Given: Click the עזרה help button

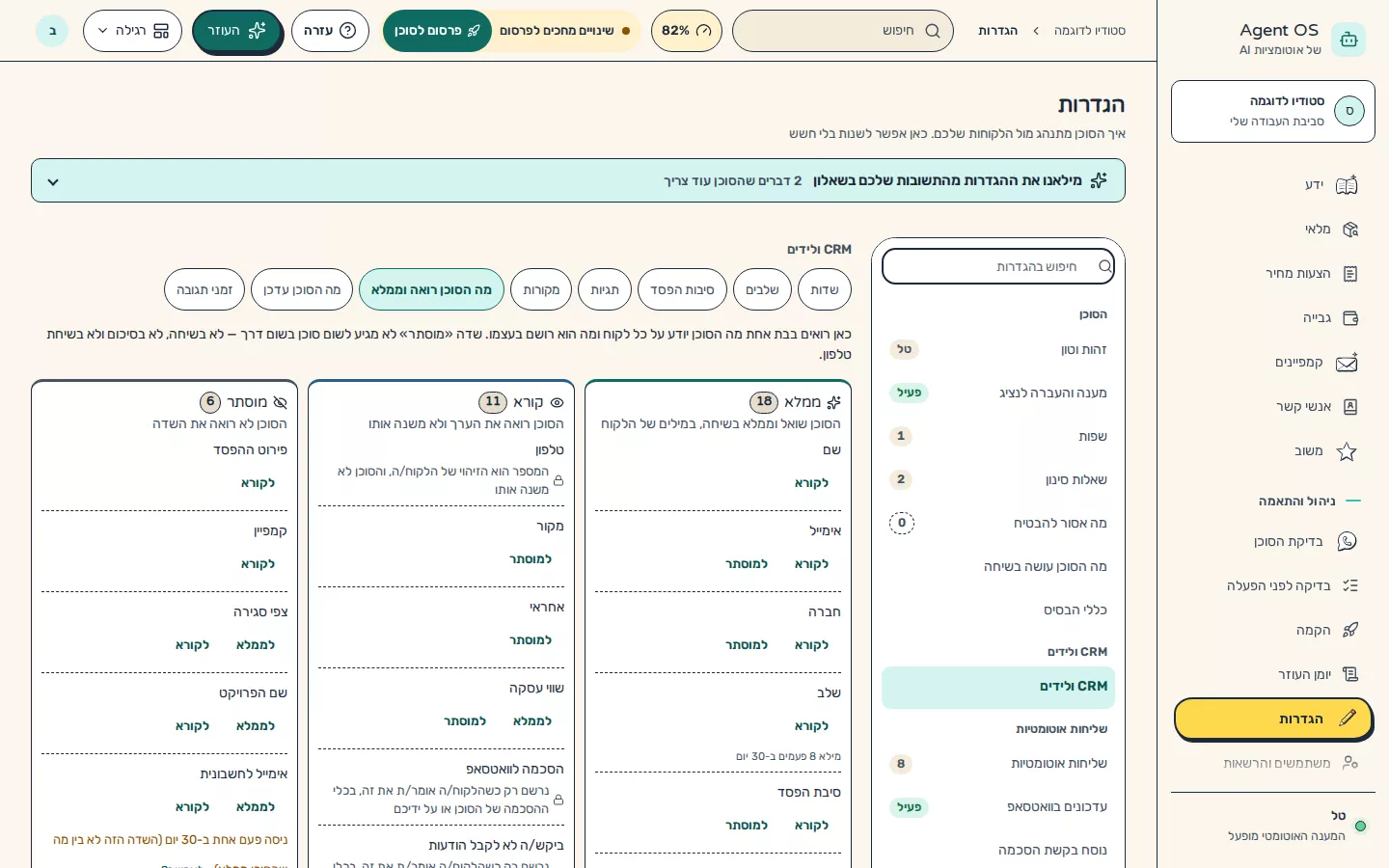Looking at the screenshot, I should [330, 31].
